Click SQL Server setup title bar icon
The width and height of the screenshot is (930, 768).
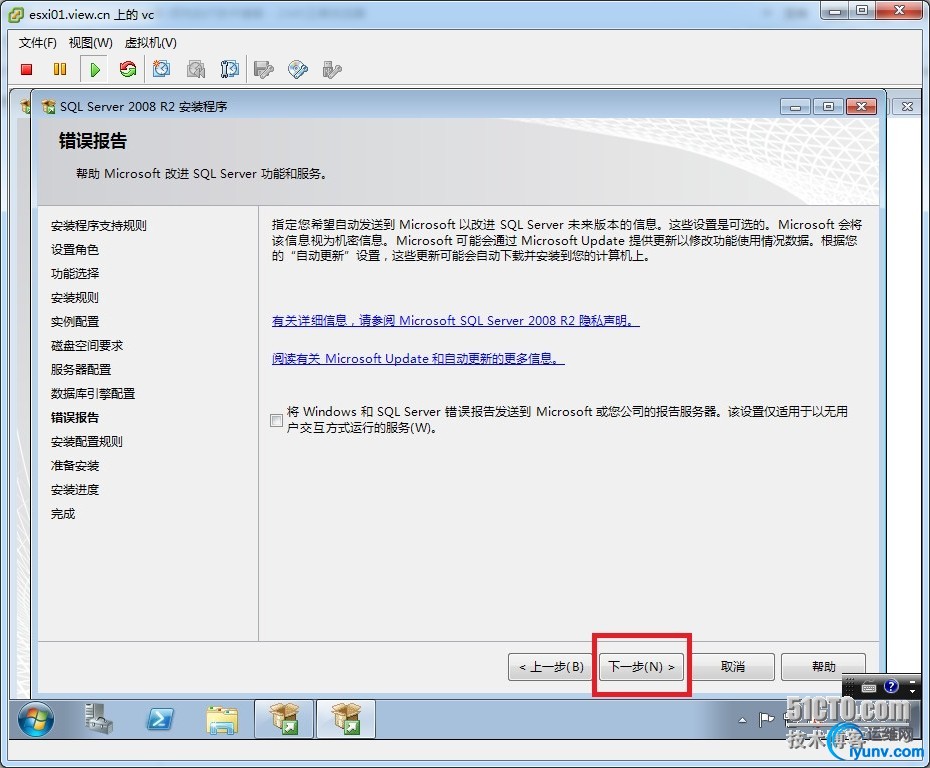click(48, 107)
